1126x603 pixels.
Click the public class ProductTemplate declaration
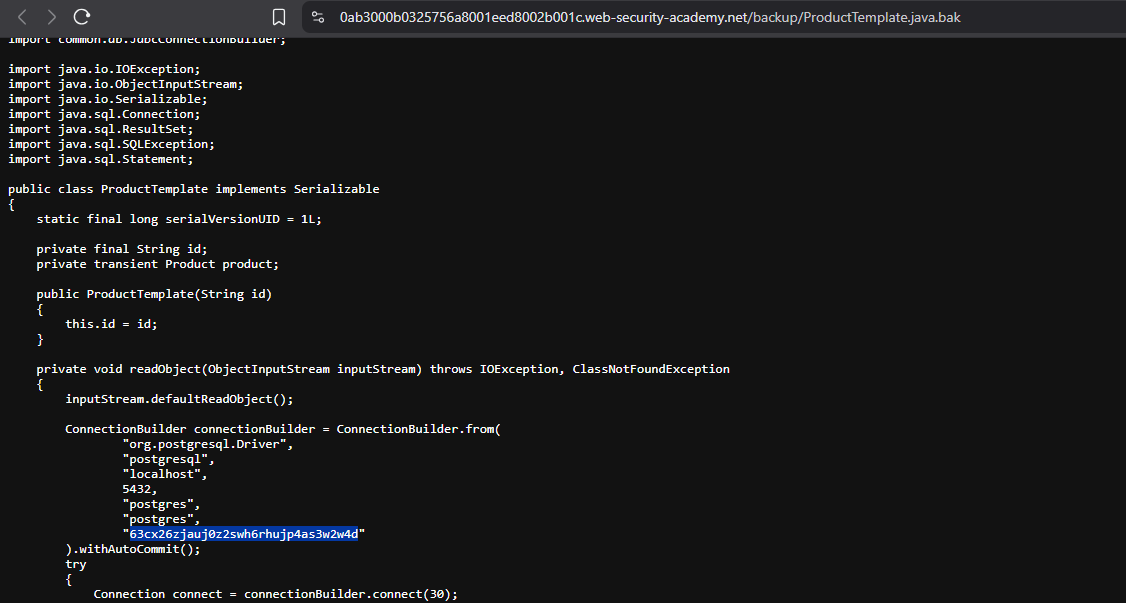[193, 189]
